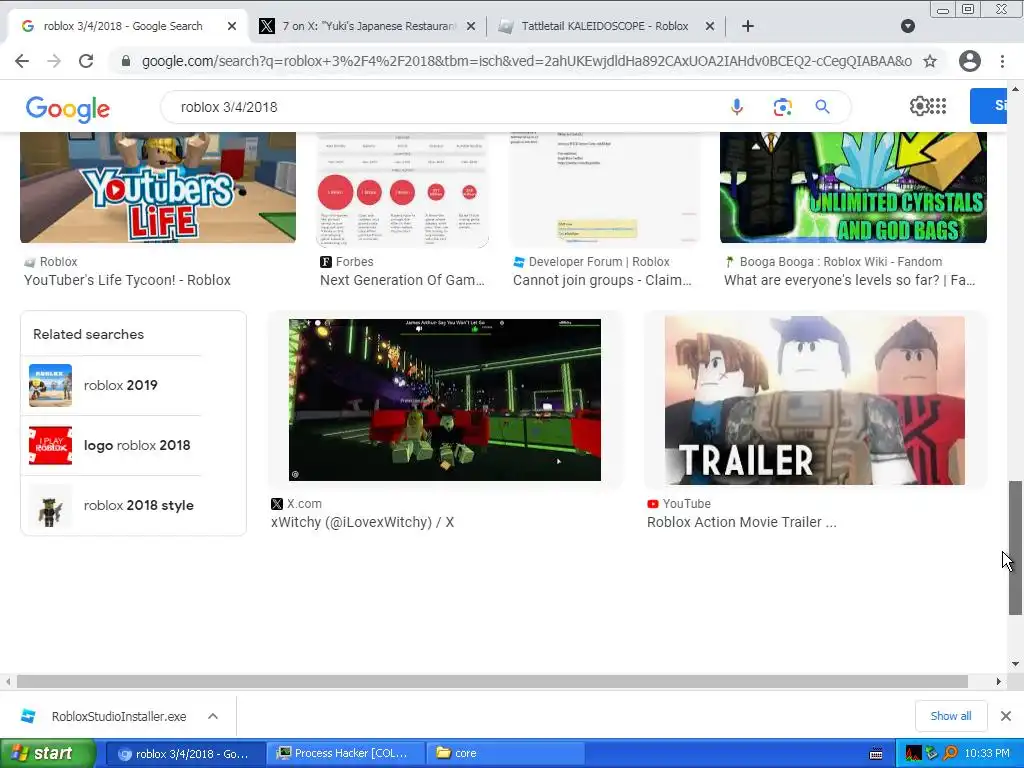Image resolution: width=1024 pixels, height=768 pixels.
Task: Click the X.com source label
Action: pos(304,504)
